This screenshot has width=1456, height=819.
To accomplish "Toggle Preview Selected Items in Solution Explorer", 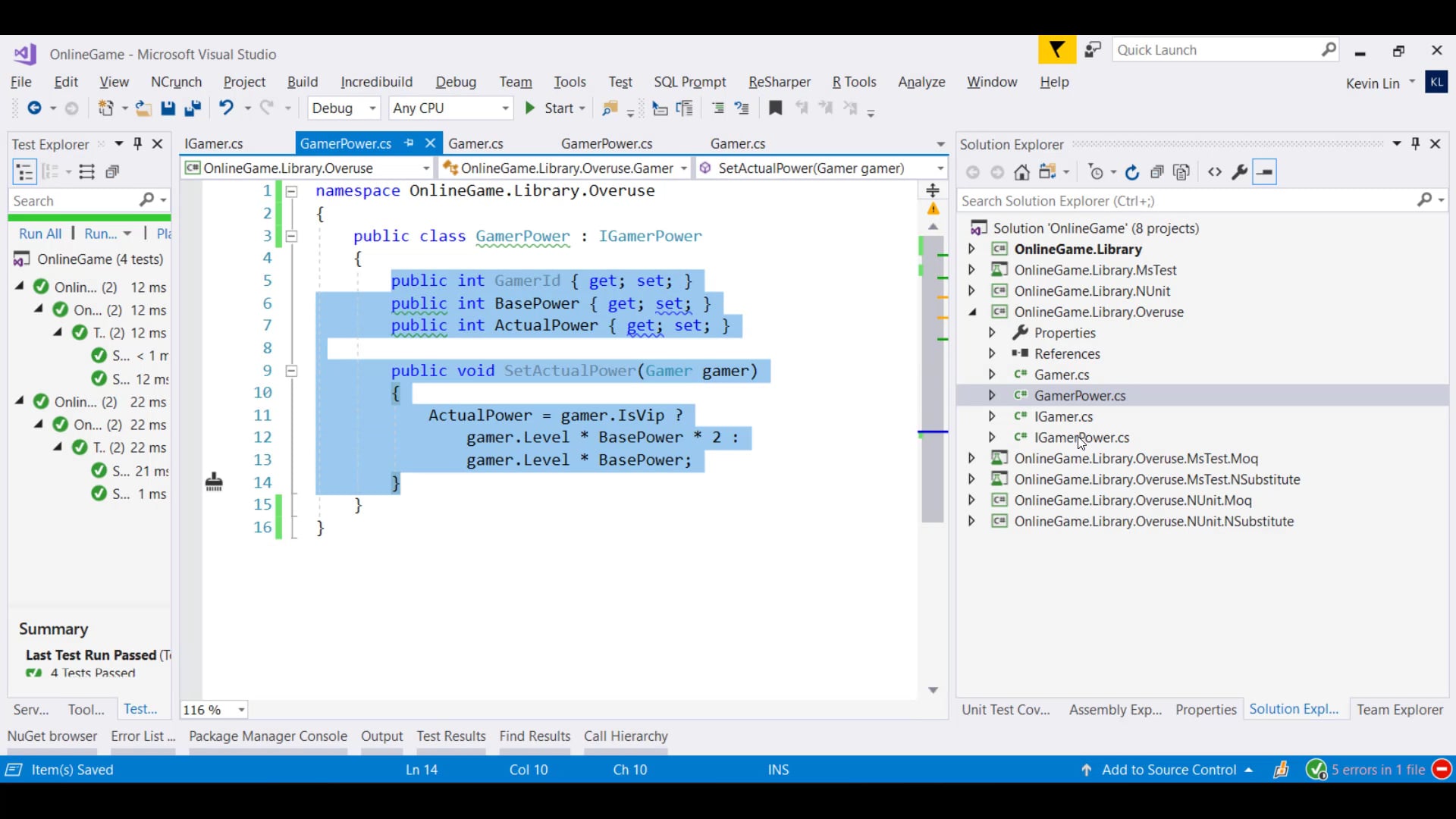I will click(x=1264, y=173).
